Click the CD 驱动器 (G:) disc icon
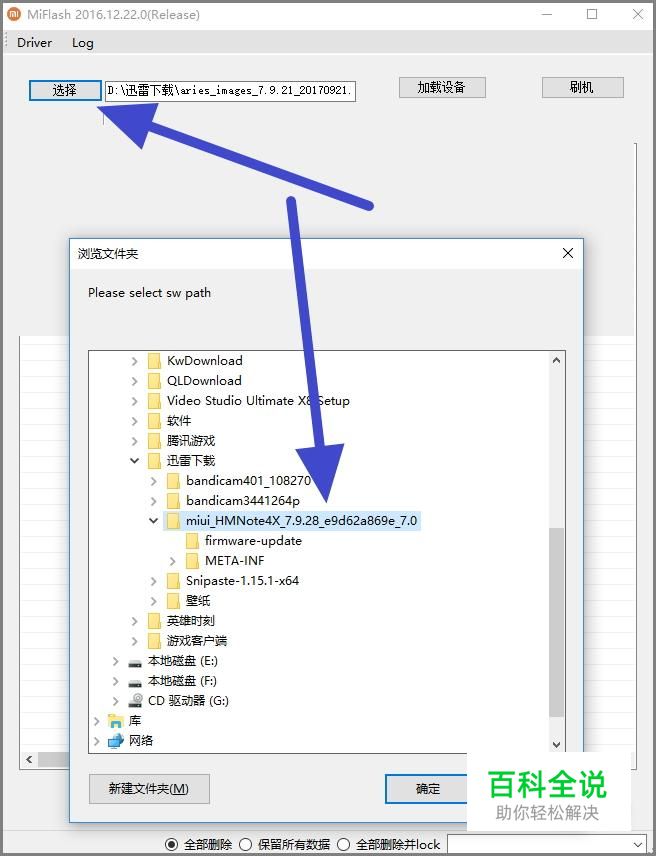 point(135,701)
